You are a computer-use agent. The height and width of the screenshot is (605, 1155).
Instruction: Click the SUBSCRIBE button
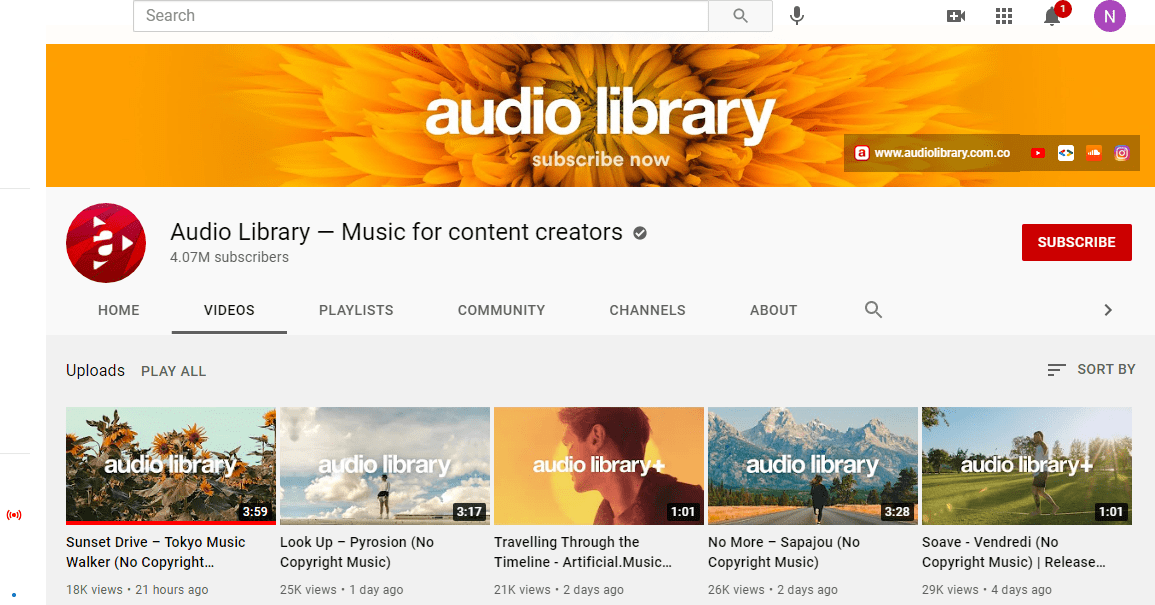1076,242
